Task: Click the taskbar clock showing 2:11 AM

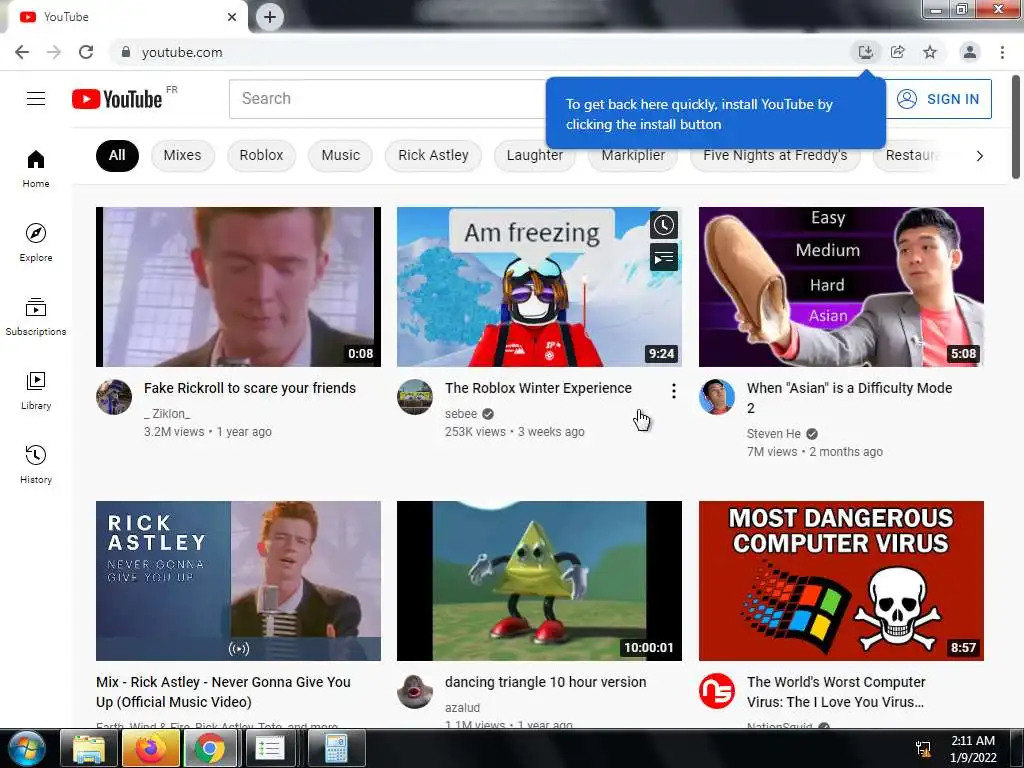Action: pyautogui.click(x=973, y=748)
